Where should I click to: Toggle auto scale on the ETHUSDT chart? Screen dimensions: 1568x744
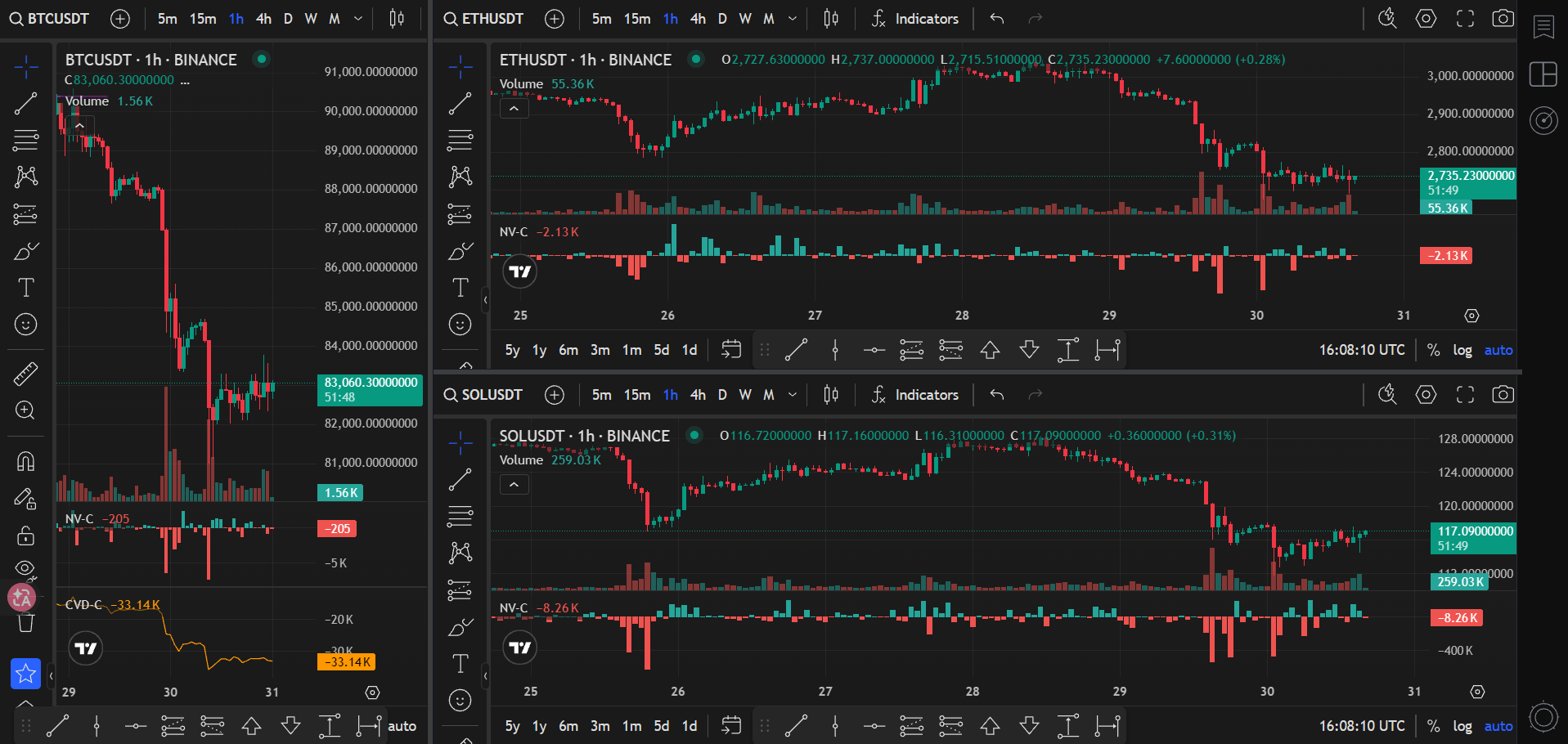coord(1498,350)
